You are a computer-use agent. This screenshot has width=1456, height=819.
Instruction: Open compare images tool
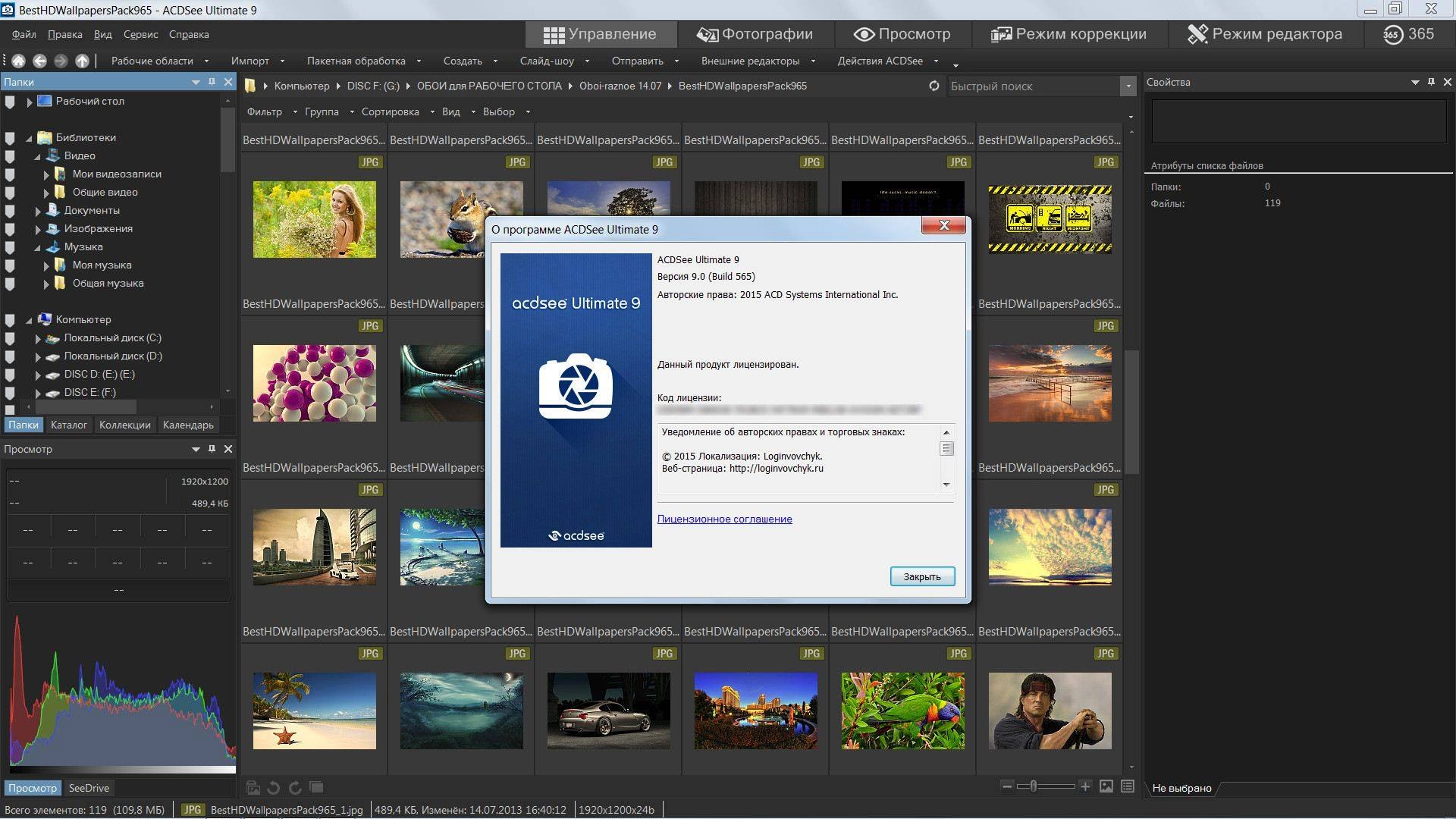(316, 787)
